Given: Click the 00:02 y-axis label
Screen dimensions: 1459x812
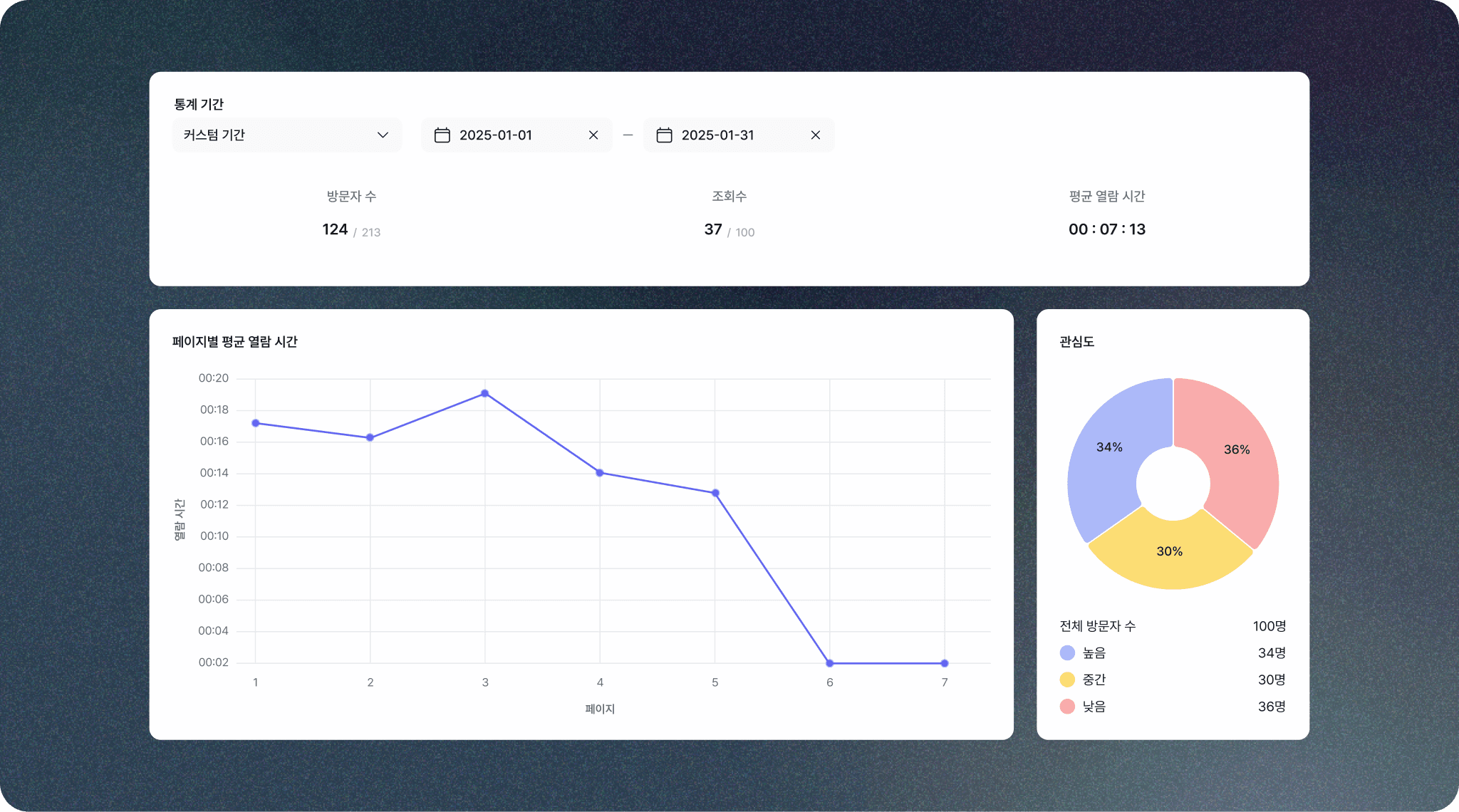Looking at the screenshot, I should coord(214,662).
